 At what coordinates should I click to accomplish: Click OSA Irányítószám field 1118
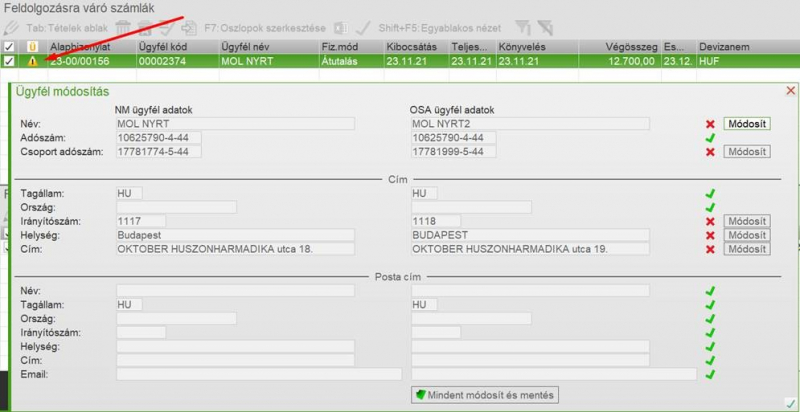point(436,221)
